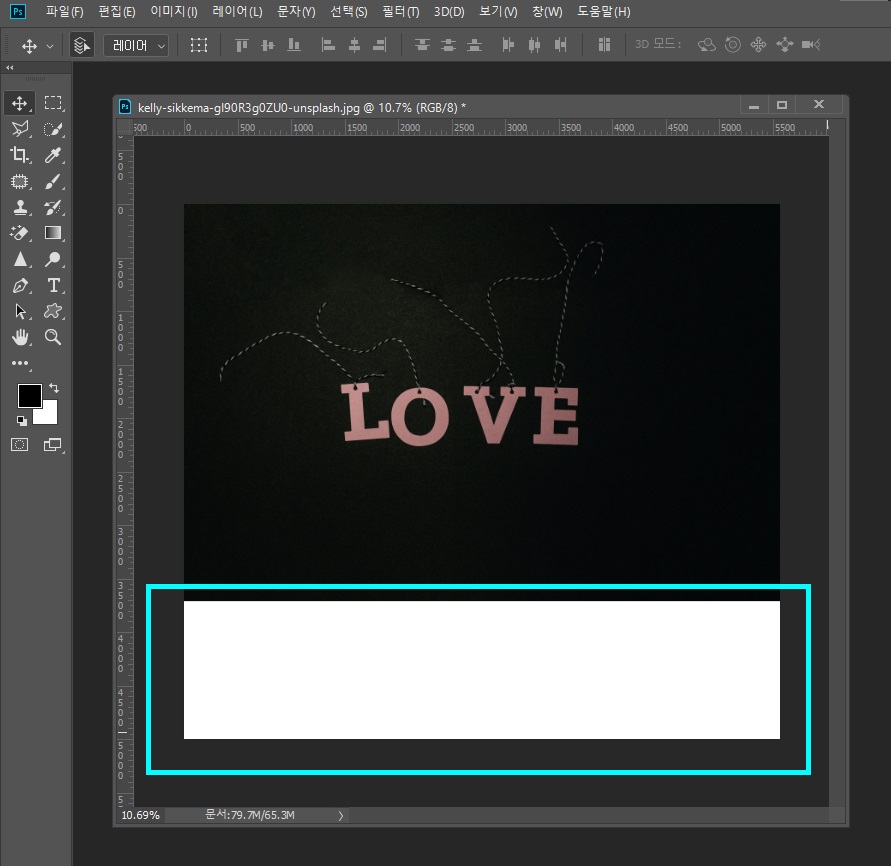Open the Move tool preset picker arrow
This screenshot has height=866, width=891.
pos(50,46)
